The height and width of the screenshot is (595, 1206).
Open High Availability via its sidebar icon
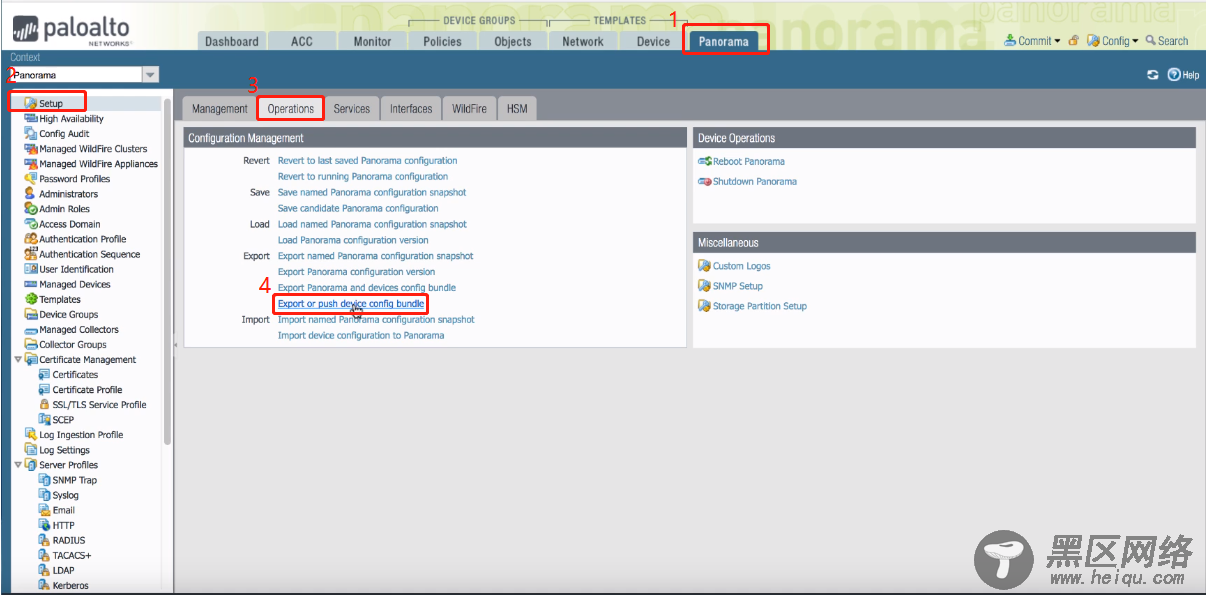(31, 119)
